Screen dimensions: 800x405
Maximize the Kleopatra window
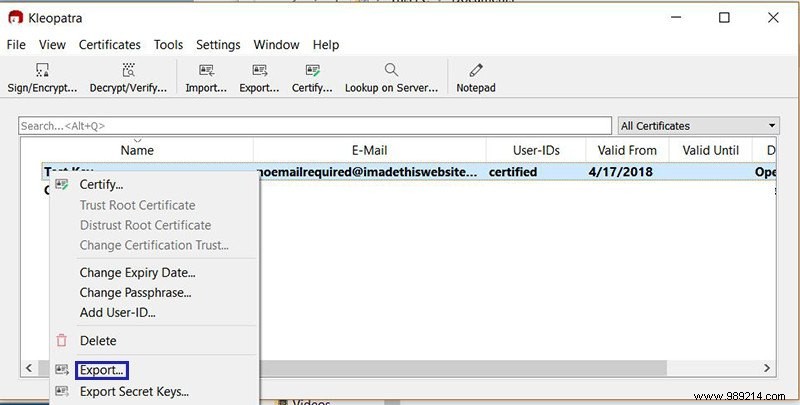click(724, 18)
